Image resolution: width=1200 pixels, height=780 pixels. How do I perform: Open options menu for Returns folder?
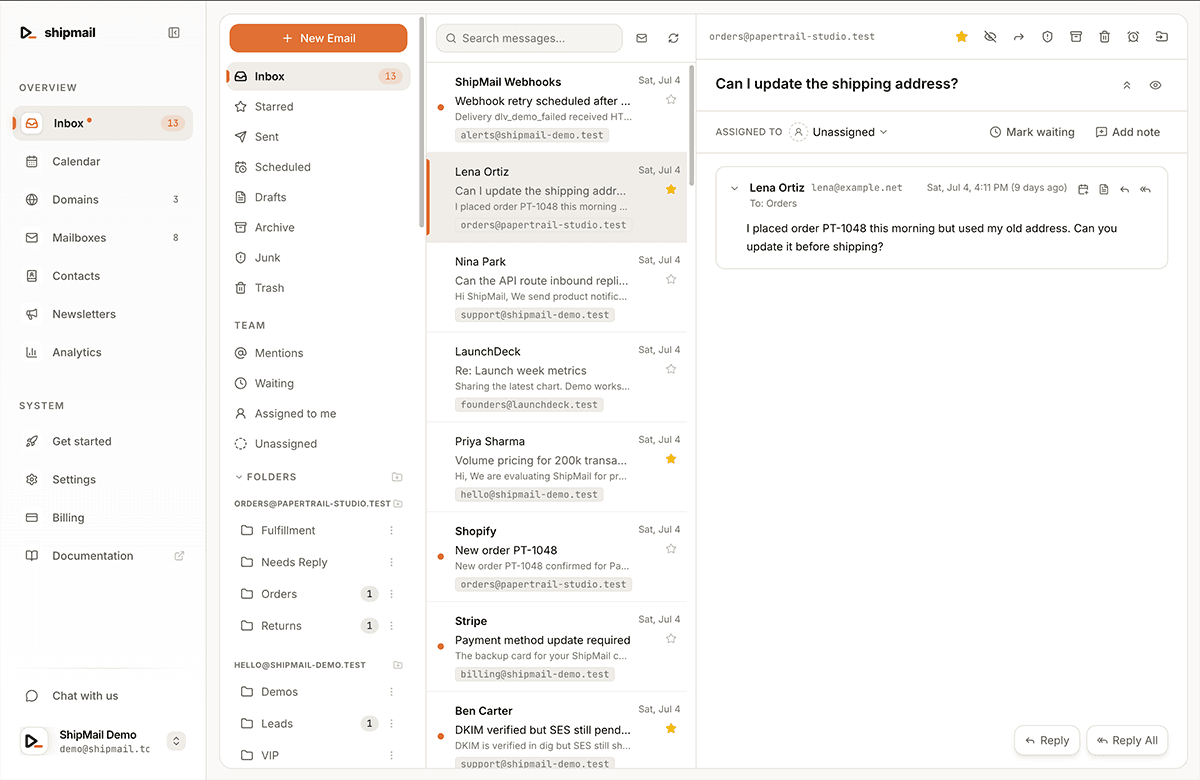click(x=391, y=626)
